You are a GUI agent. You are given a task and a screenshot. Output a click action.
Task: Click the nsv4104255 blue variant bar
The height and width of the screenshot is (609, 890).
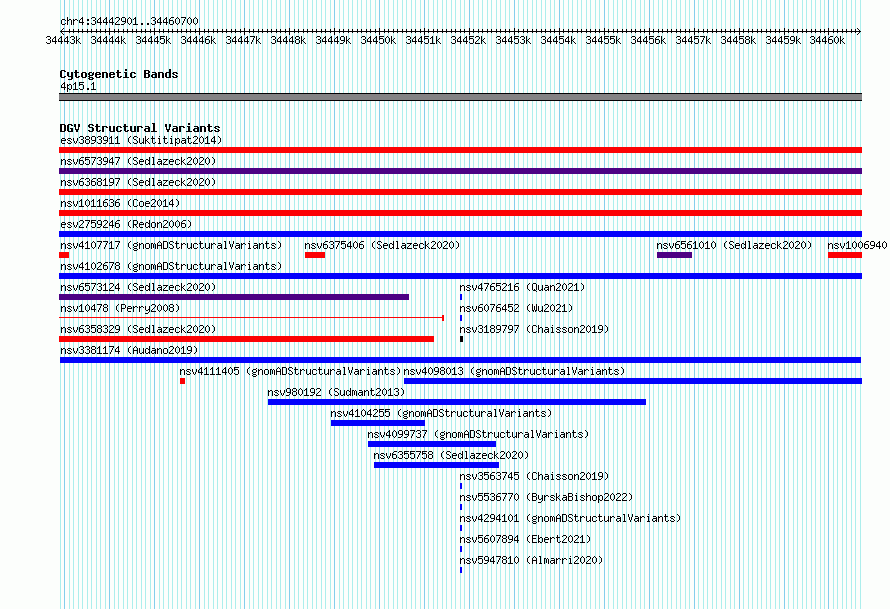(378, 423)
